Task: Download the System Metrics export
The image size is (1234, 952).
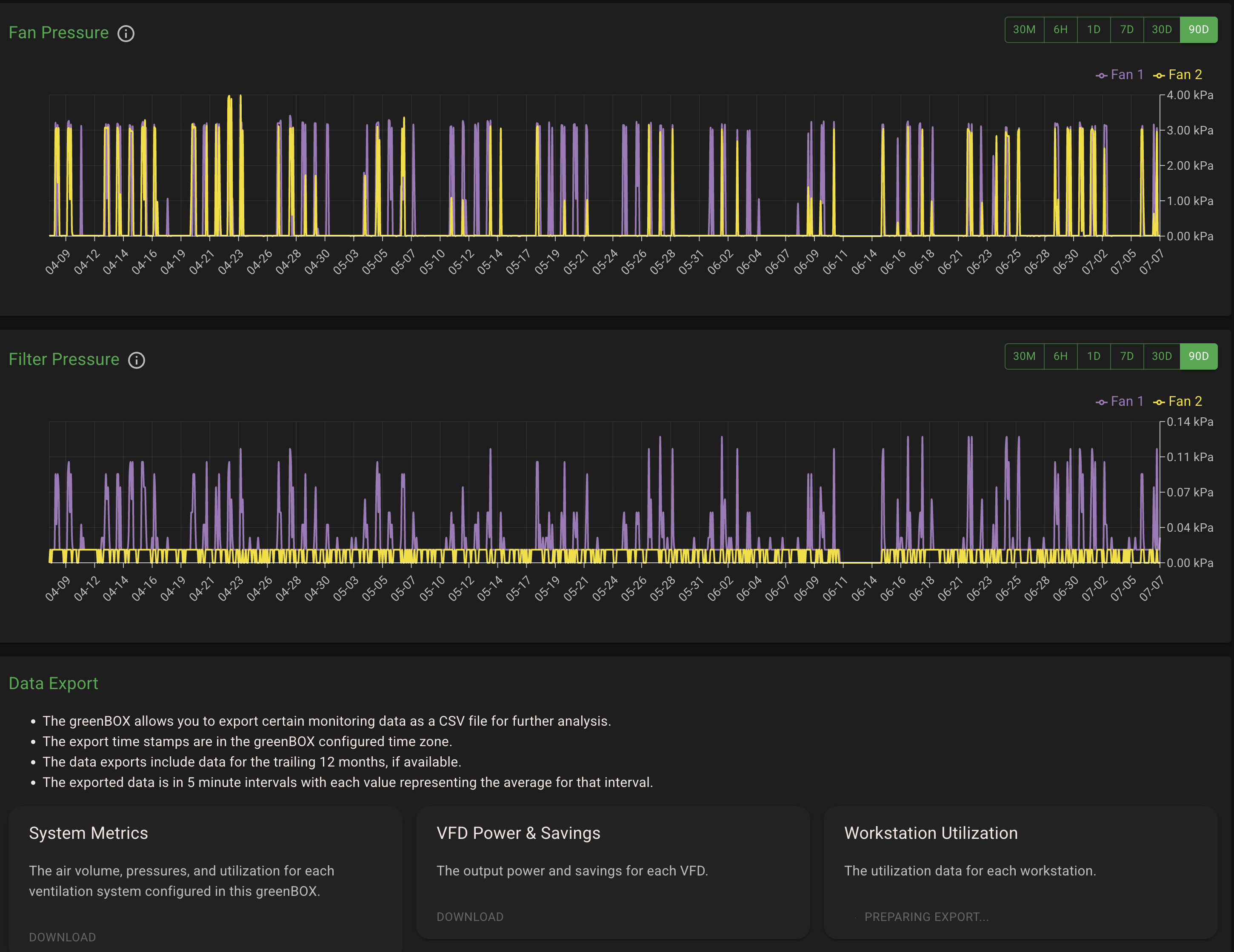Action: pyautogui.click(x=62, y=937)
